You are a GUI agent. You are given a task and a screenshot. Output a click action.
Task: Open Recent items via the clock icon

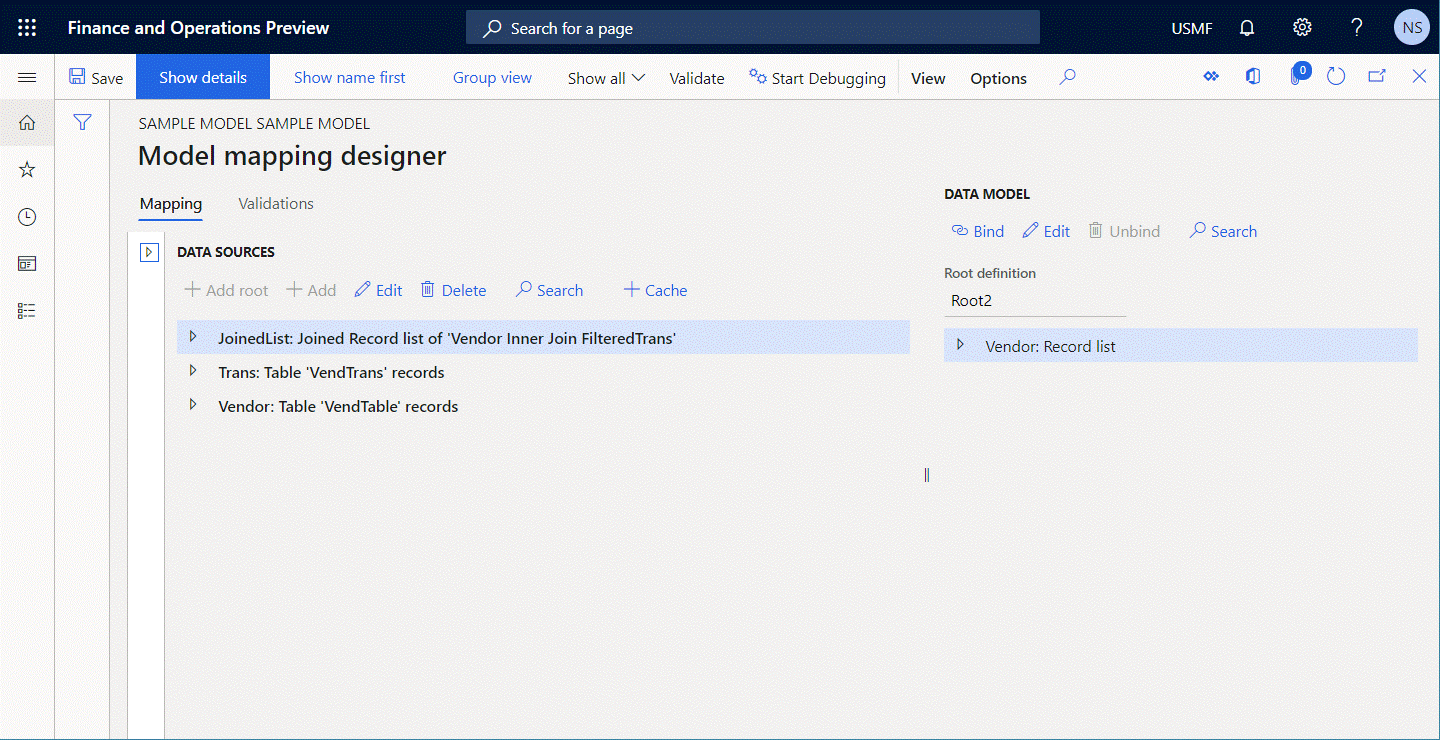(x=26, y=216)
